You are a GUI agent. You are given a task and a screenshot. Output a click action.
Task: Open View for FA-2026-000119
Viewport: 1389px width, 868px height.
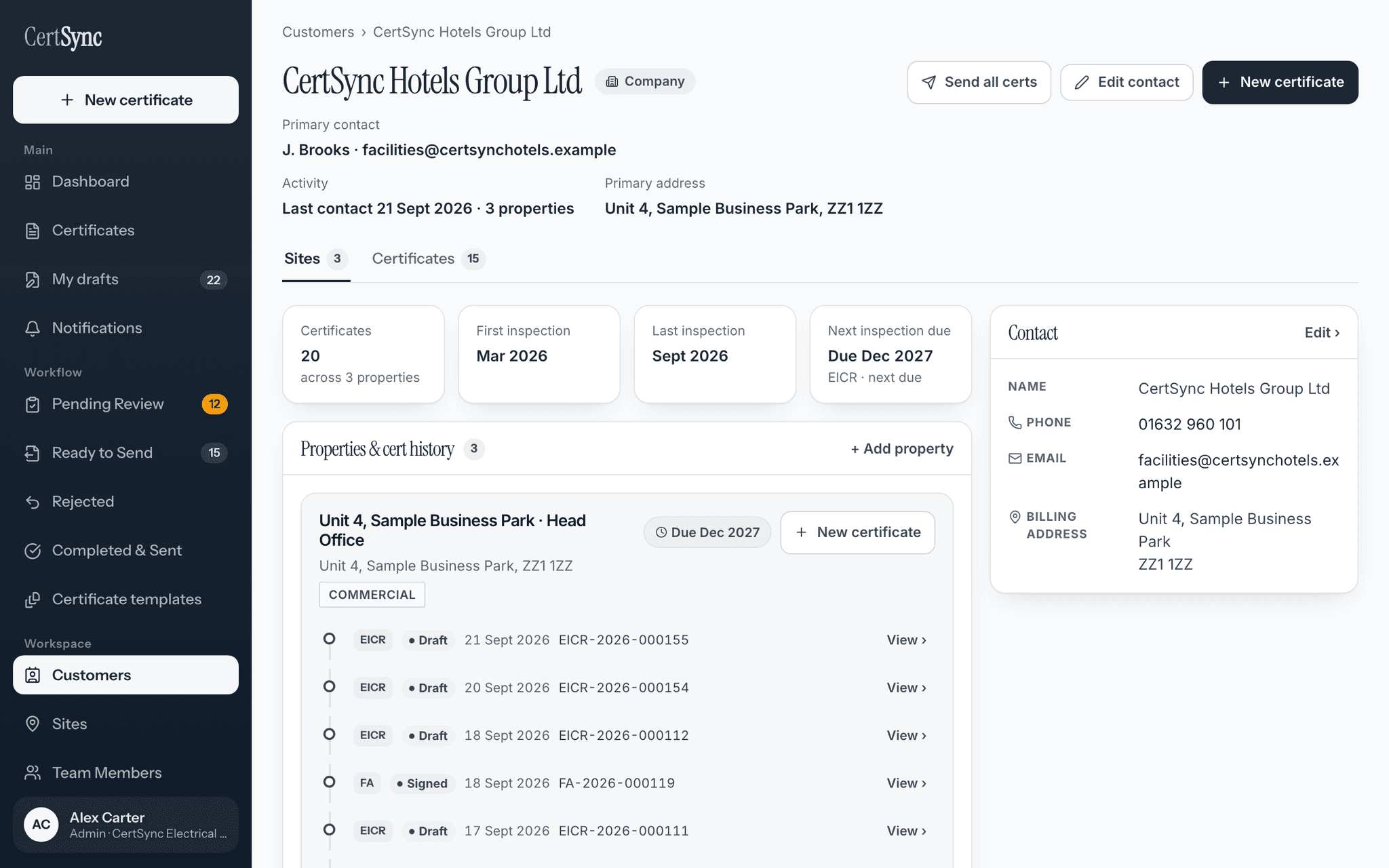[x=906, y=783]
